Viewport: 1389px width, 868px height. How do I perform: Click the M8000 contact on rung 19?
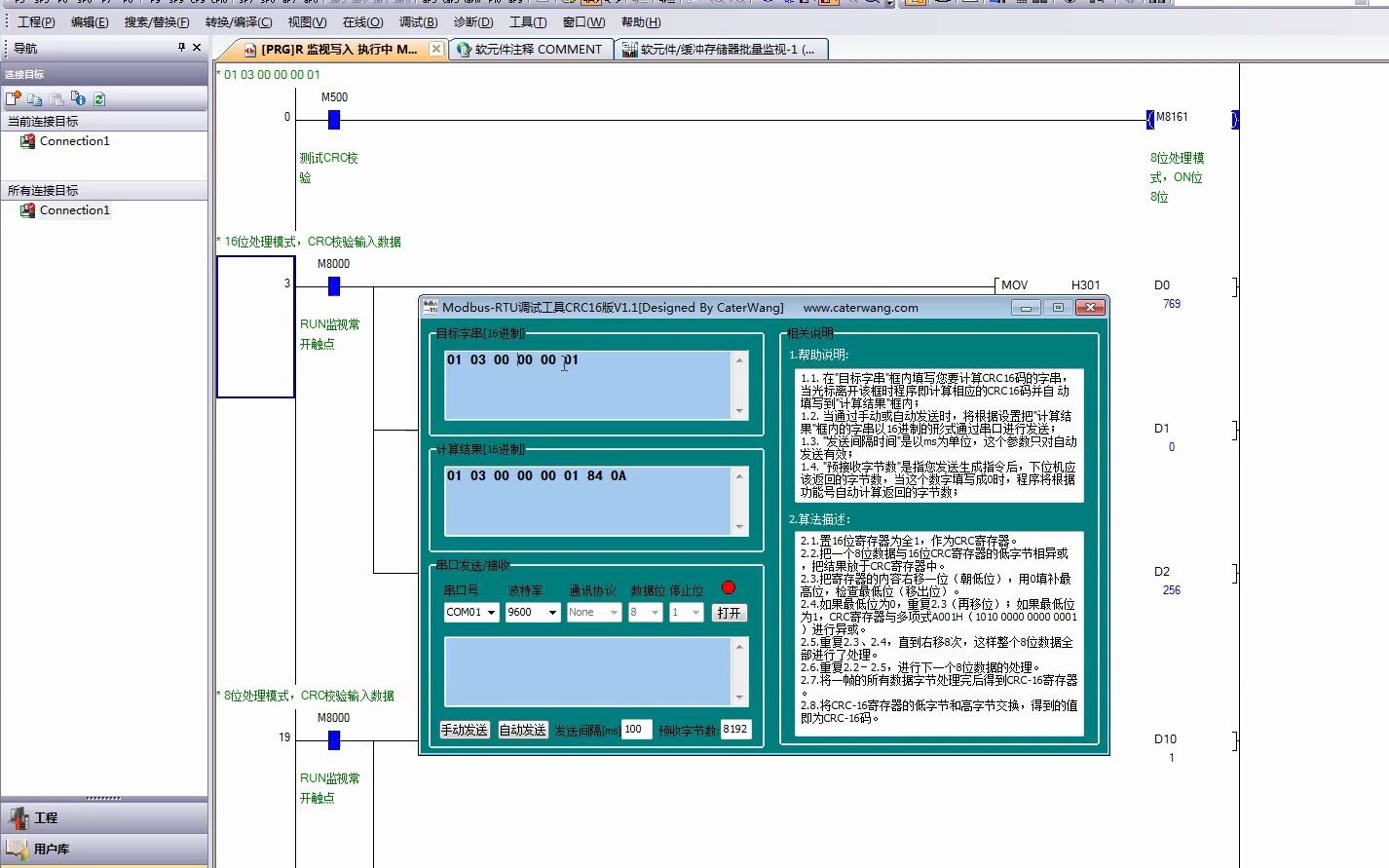click(x=334, y=740)
